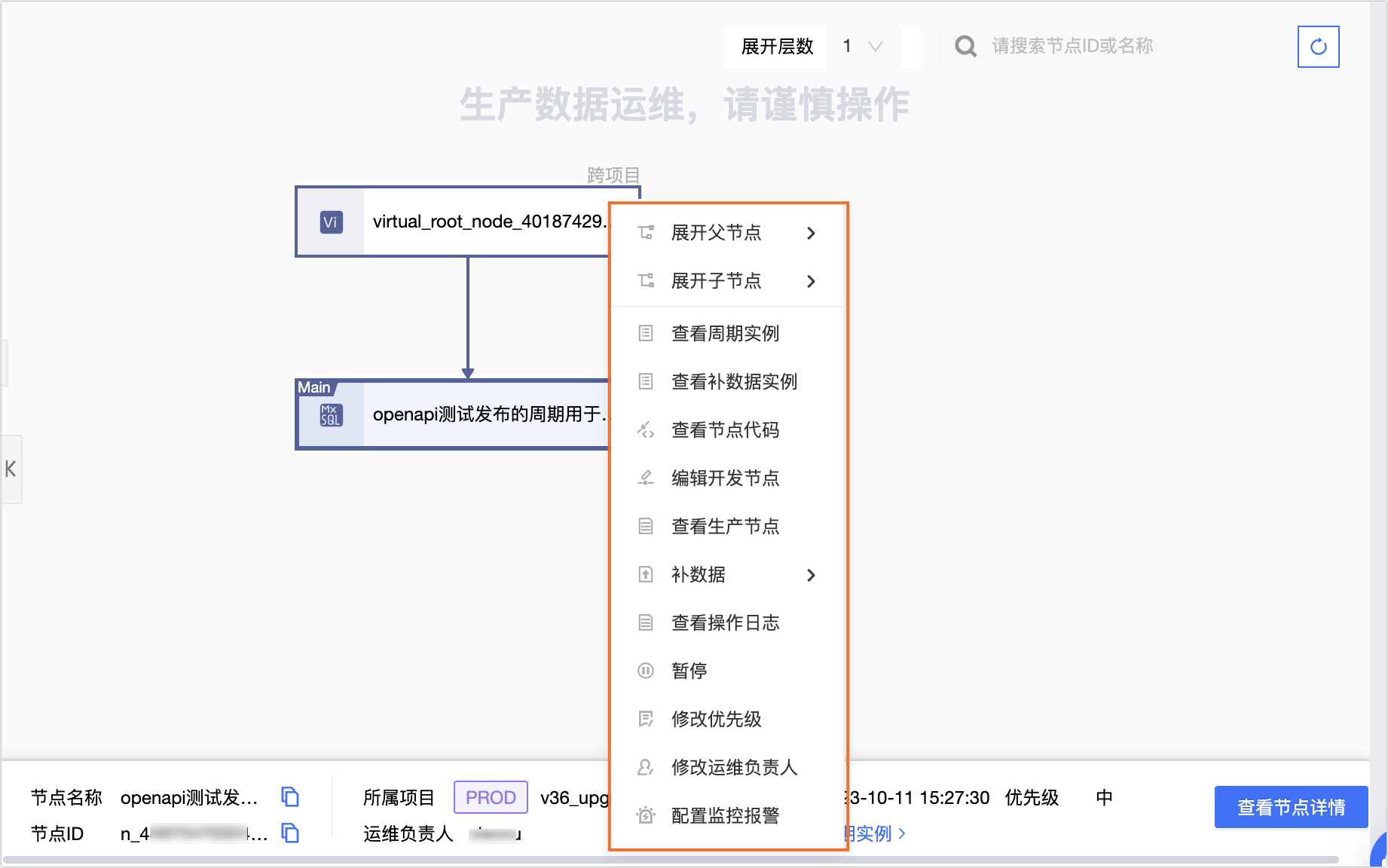Click the 节点ID label
Viewport: 1388px width, 868px height.
[57, 833]
